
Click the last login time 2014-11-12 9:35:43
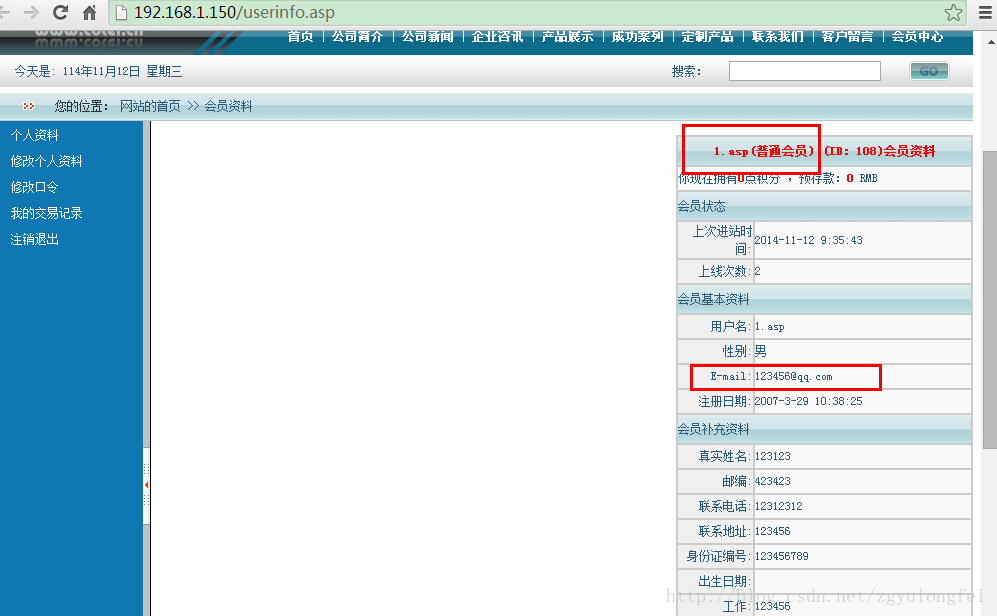(x=808, y=240)
